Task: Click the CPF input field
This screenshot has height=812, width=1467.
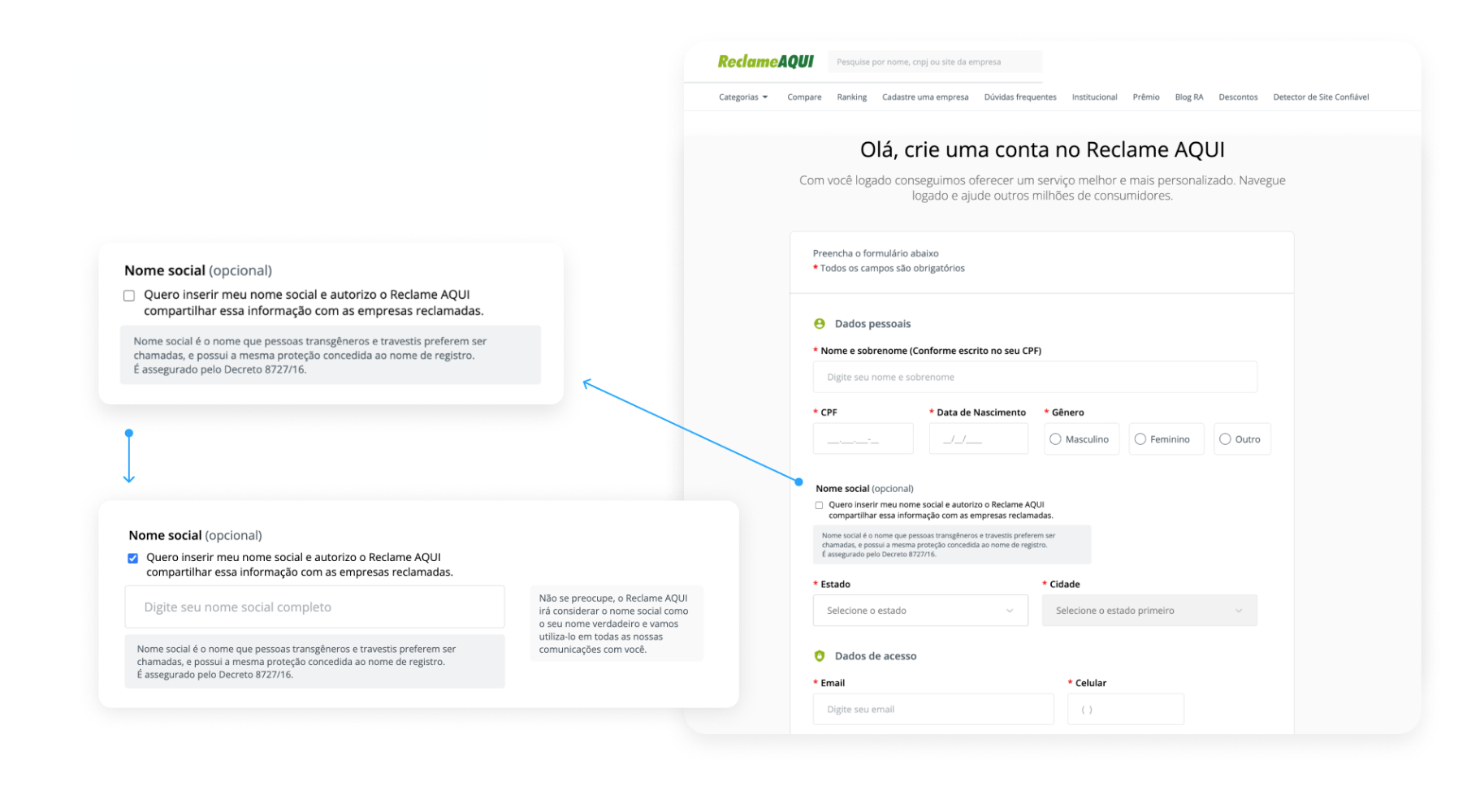Action: point(863,438)
